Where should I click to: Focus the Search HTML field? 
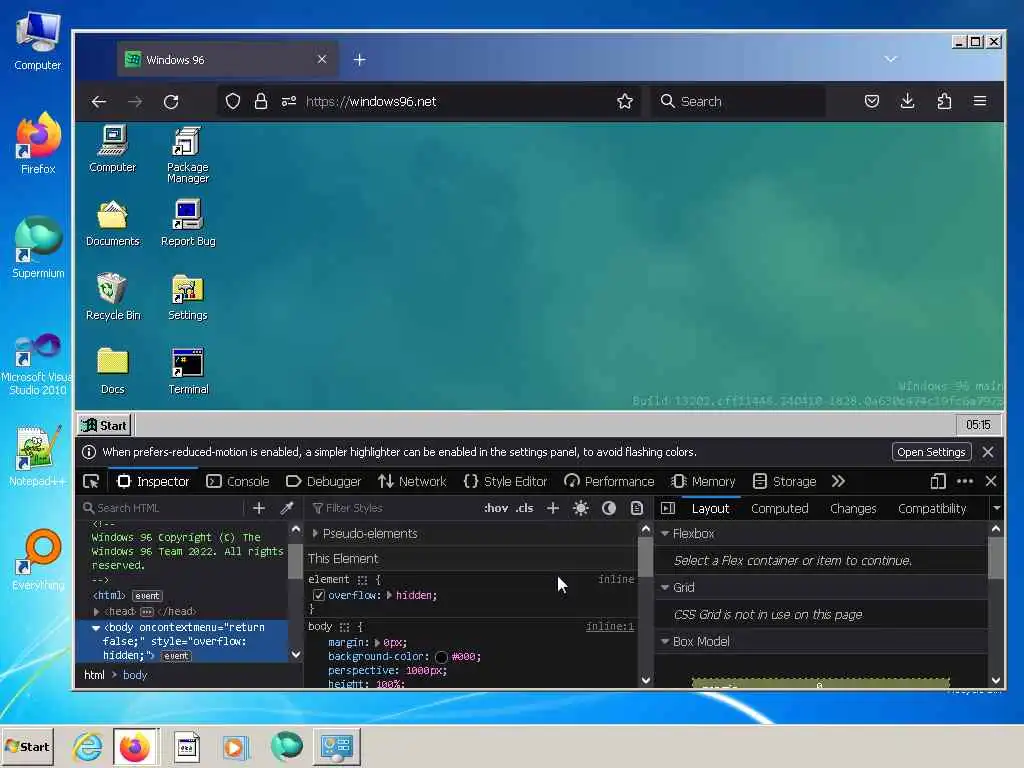(162, 508)
